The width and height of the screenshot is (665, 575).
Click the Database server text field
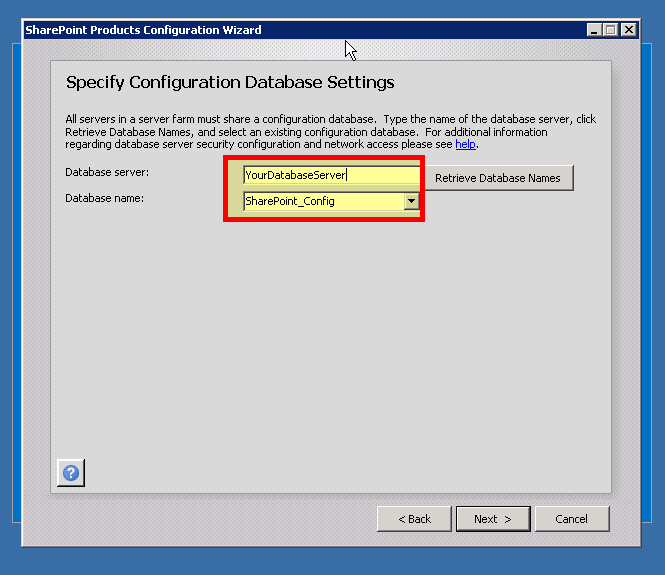(x=332, y=175)
